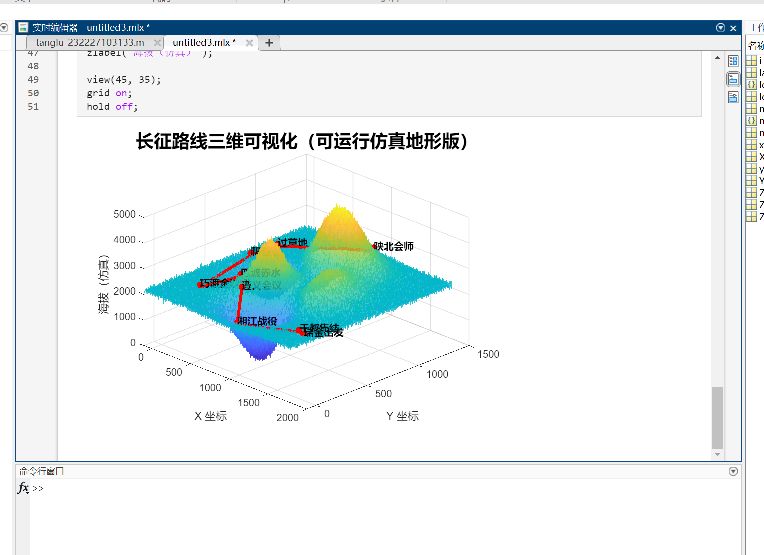Screen dimensions: 764x555
Task: Open the command window actions dropdown
Action: point(733,470)
